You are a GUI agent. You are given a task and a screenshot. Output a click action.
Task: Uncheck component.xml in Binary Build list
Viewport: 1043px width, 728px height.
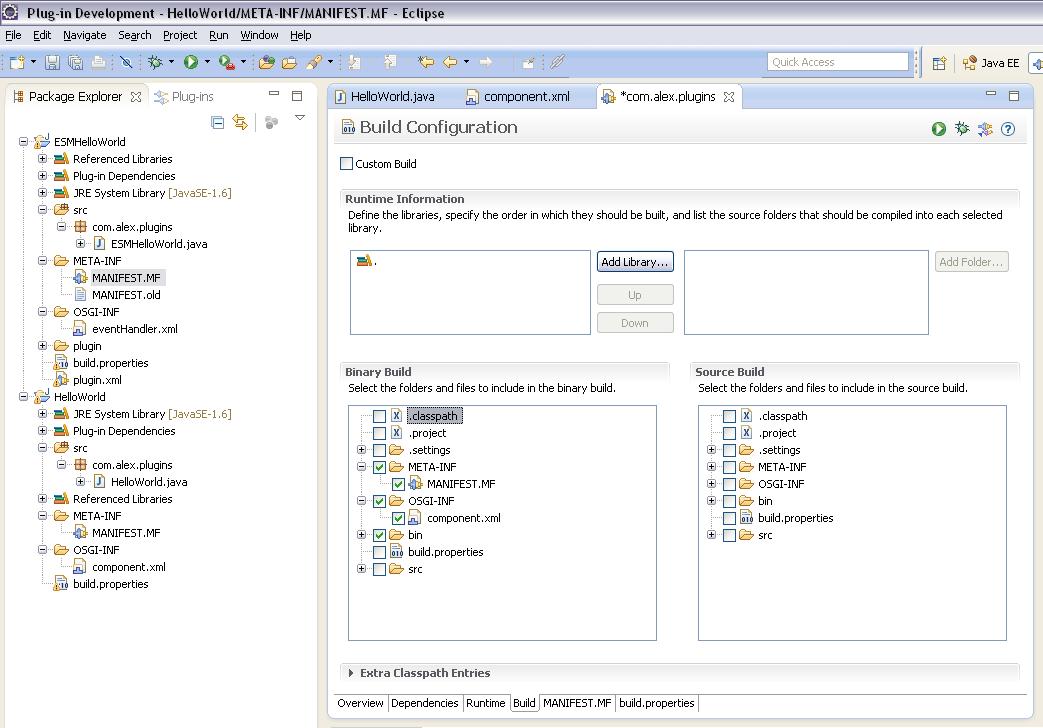point(398,518)
